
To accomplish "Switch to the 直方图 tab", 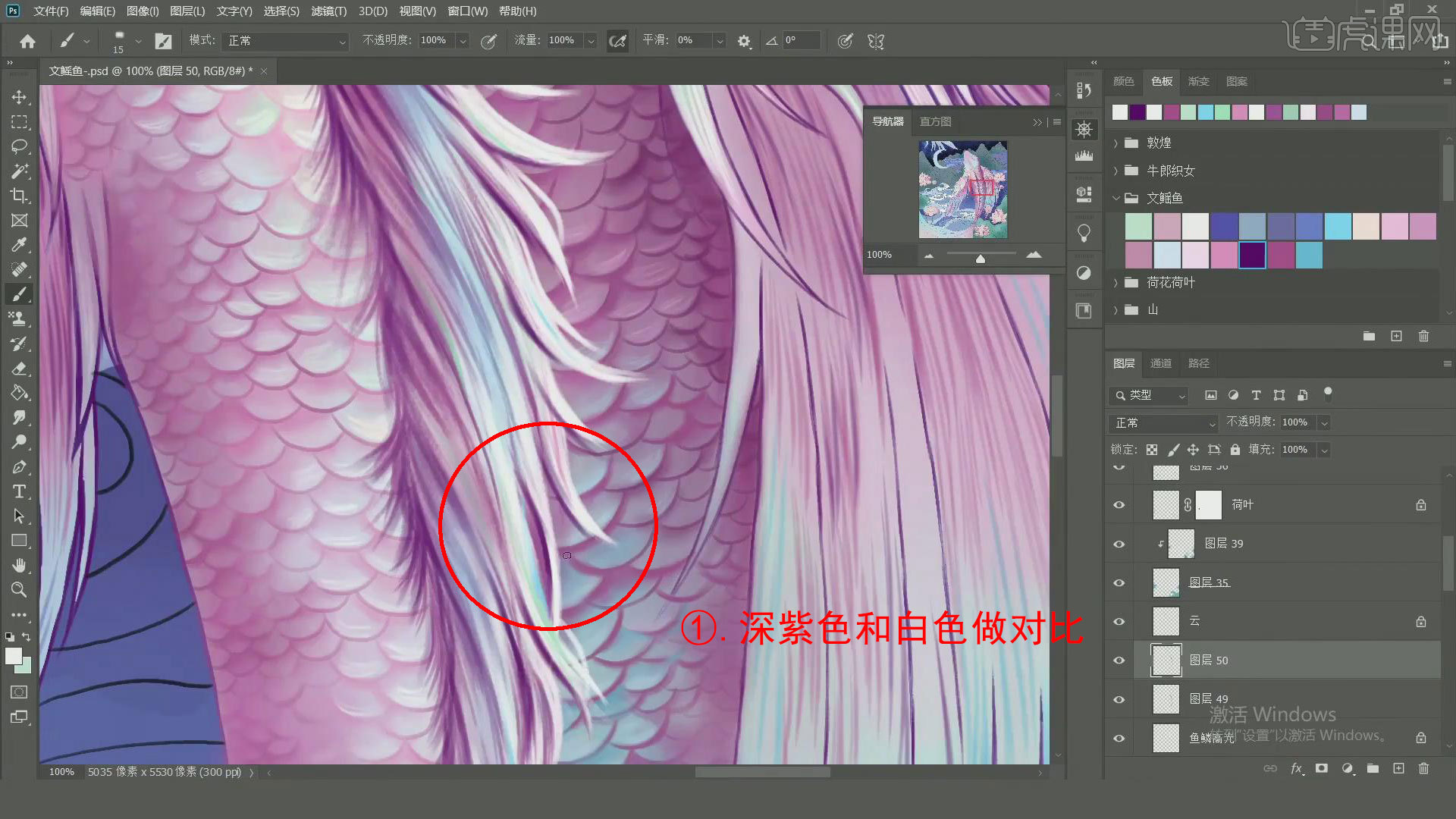I will (x=935, y=121).
